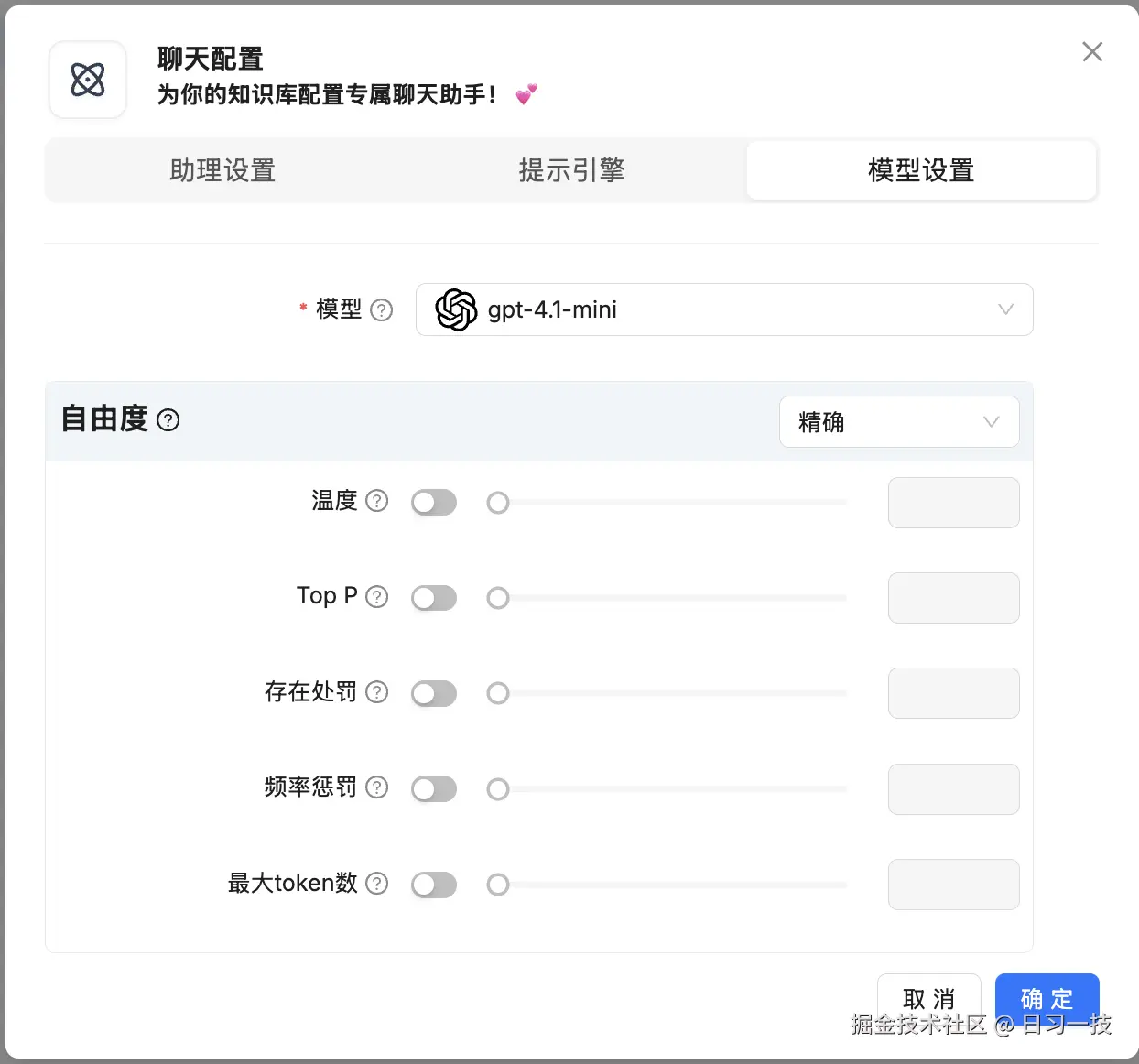
Task: Click the 频率惩罚 value input box
Action: pyautogui.click(x=953, y=788)
